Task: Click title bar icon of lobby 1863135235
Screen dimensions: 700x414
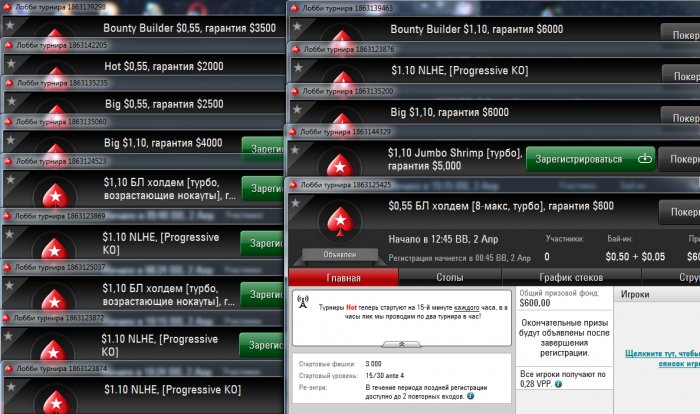Action: pos(9,83)
